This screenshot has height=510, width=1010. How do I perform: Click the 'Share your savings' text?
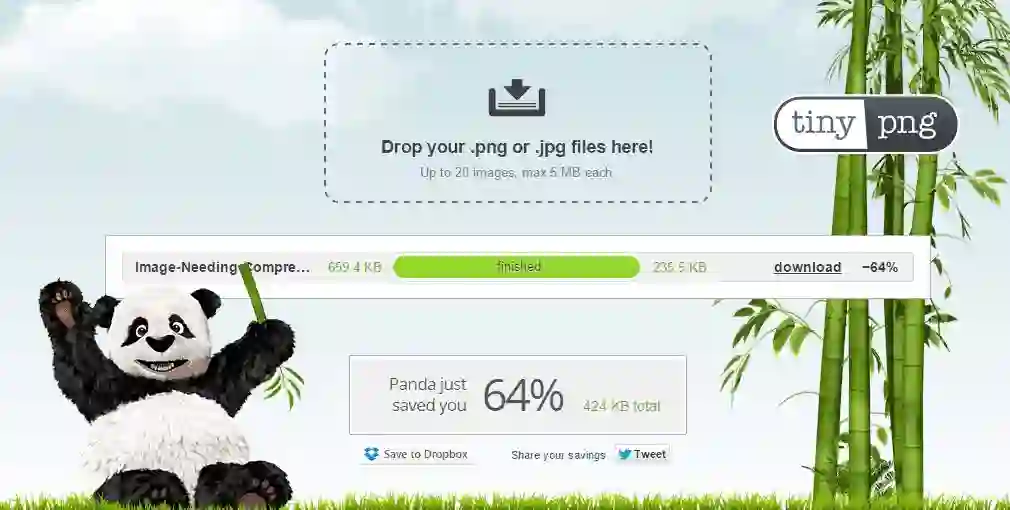558,455
